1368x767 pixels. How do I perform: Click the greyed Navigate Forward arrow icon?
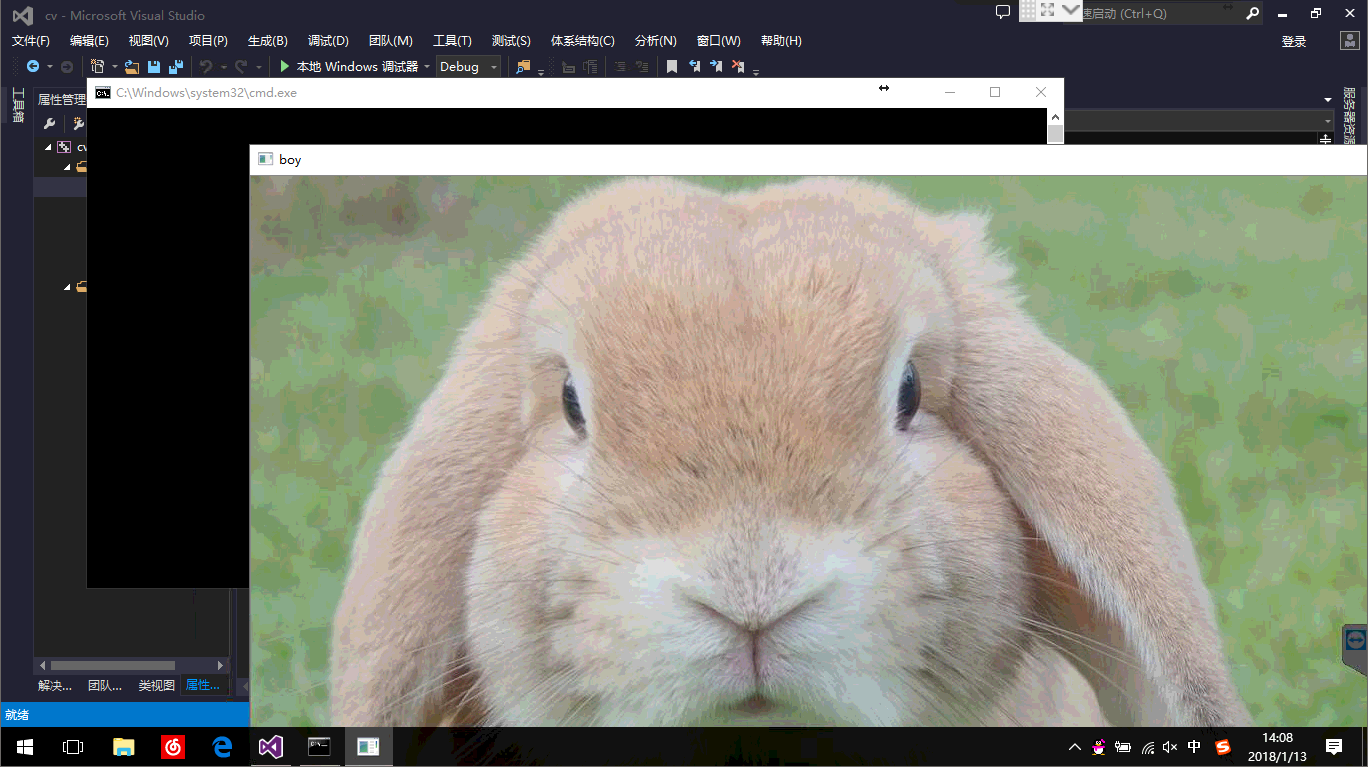click(67, 66)
